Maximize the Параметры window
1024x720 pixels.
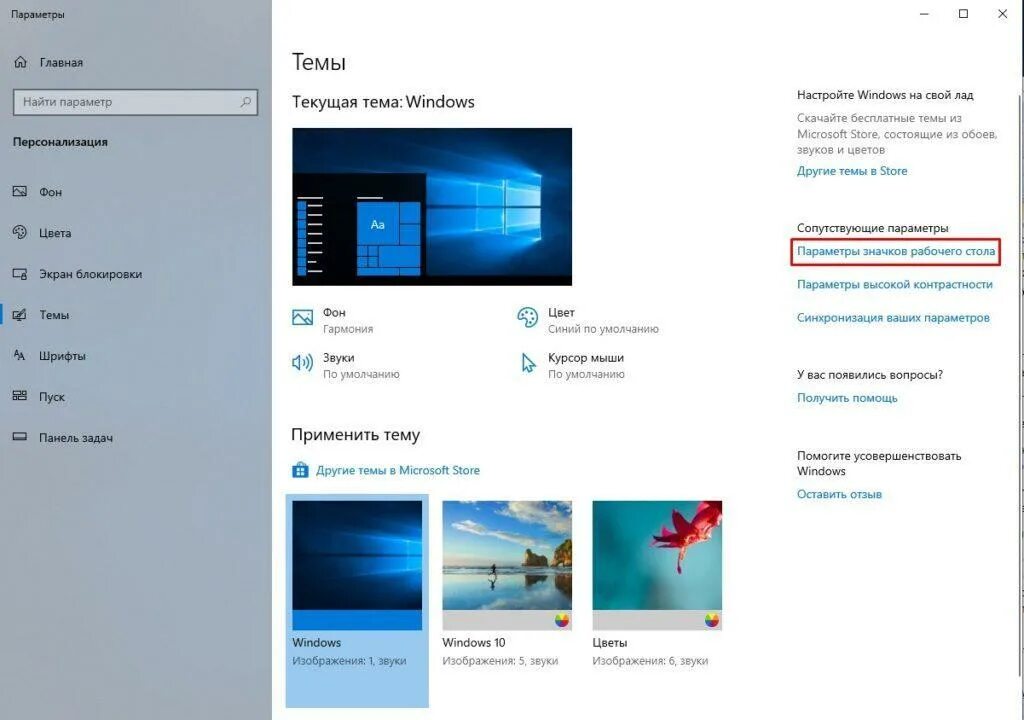coord(963,14)
